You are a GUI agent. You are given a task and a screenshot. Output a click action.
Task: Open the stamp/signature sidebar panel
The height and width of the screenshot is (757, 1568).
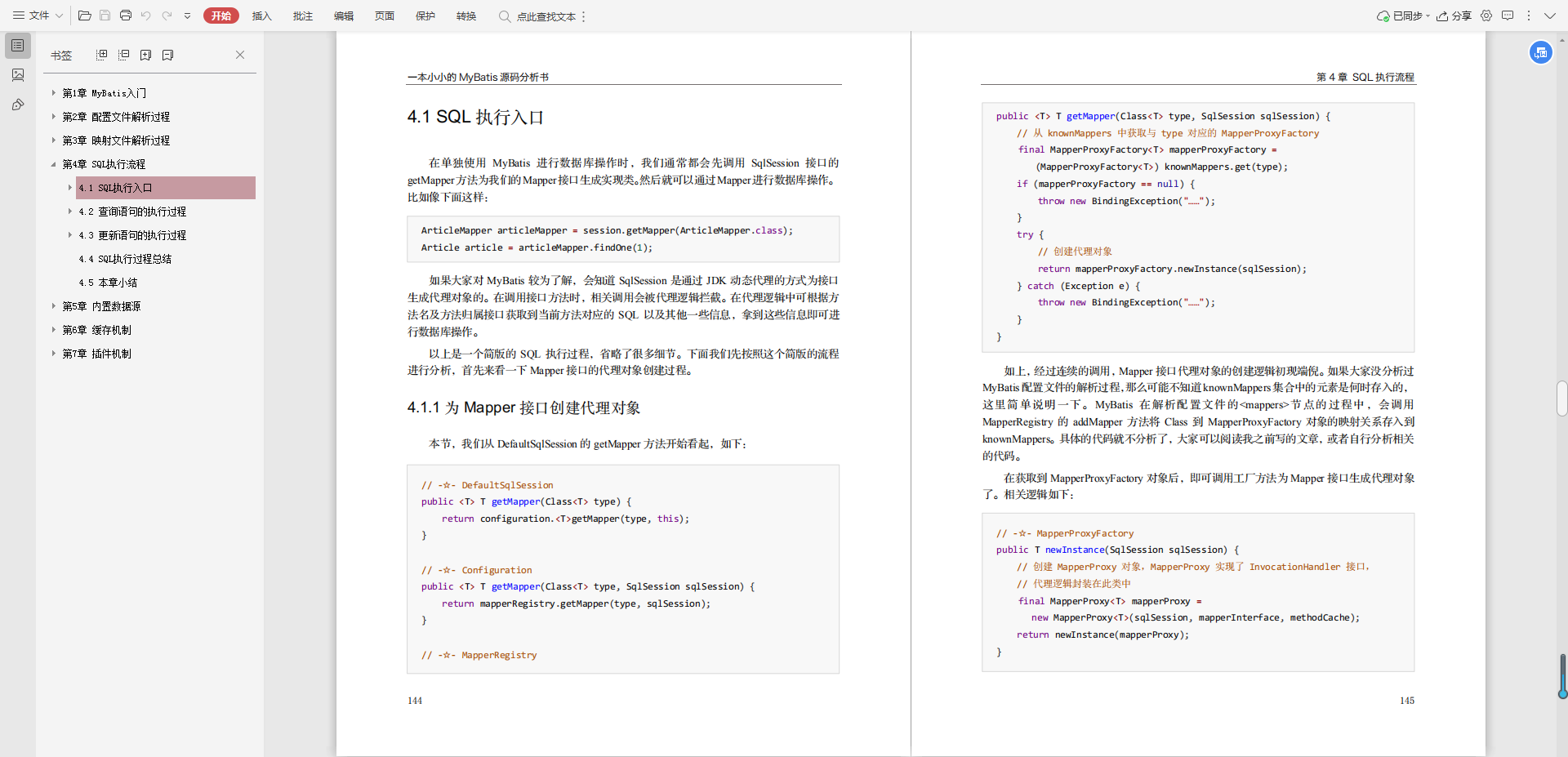pyautogui.click(x=18, y=105)
